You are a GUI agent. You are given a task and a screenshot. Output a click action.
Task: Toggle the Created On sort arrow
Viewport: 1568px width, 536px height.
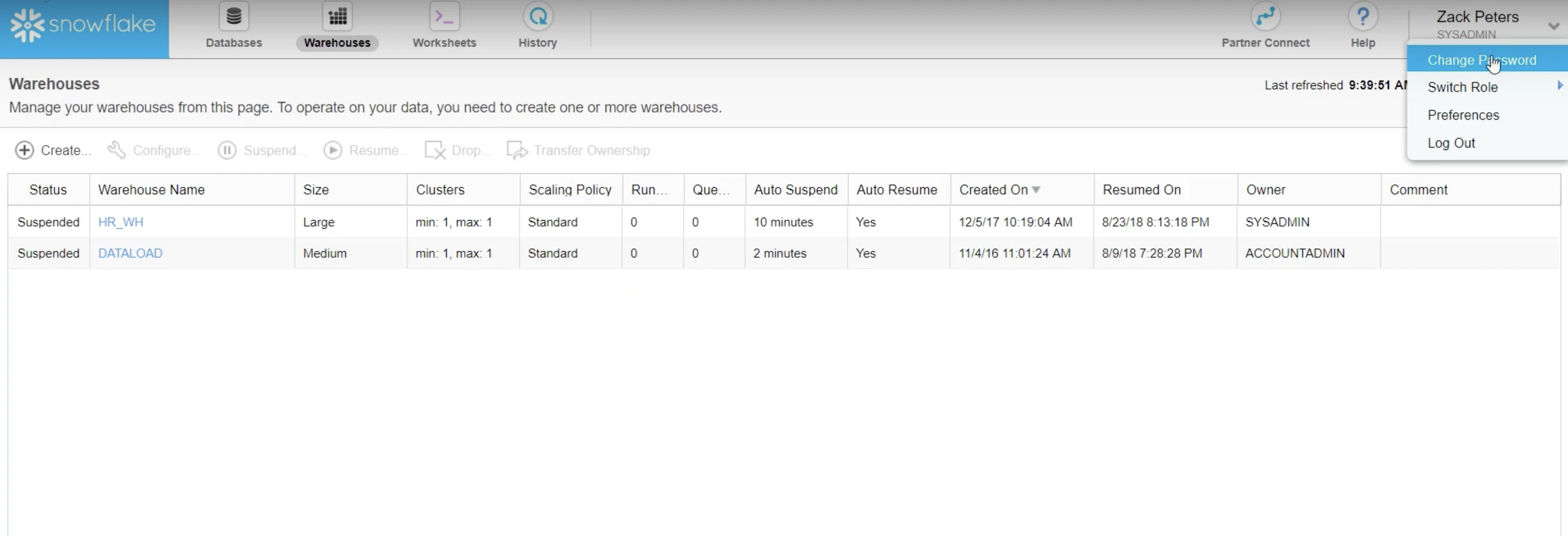(1036, 190)
